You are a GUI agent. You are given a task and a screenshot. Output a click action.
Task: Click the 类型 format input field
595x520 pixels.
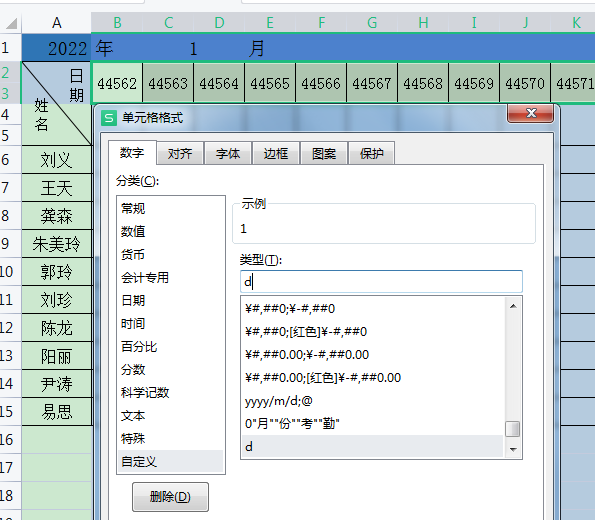click(x=381, y=282)
